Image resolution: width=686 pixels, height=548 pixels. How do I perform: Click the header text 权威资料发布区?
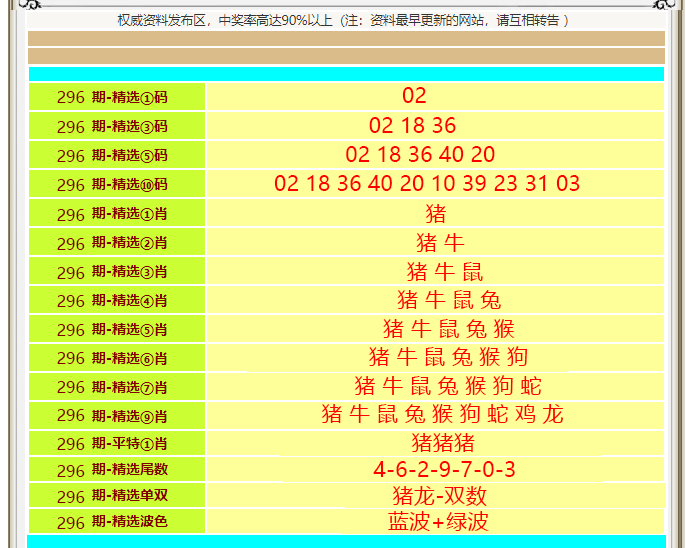pyautogui.click(x=161, y=21)
